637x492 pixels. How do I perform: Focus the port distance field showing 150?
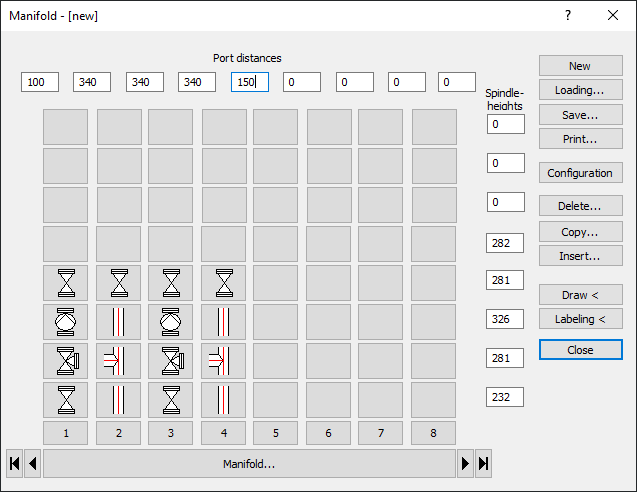pos(250,82)
